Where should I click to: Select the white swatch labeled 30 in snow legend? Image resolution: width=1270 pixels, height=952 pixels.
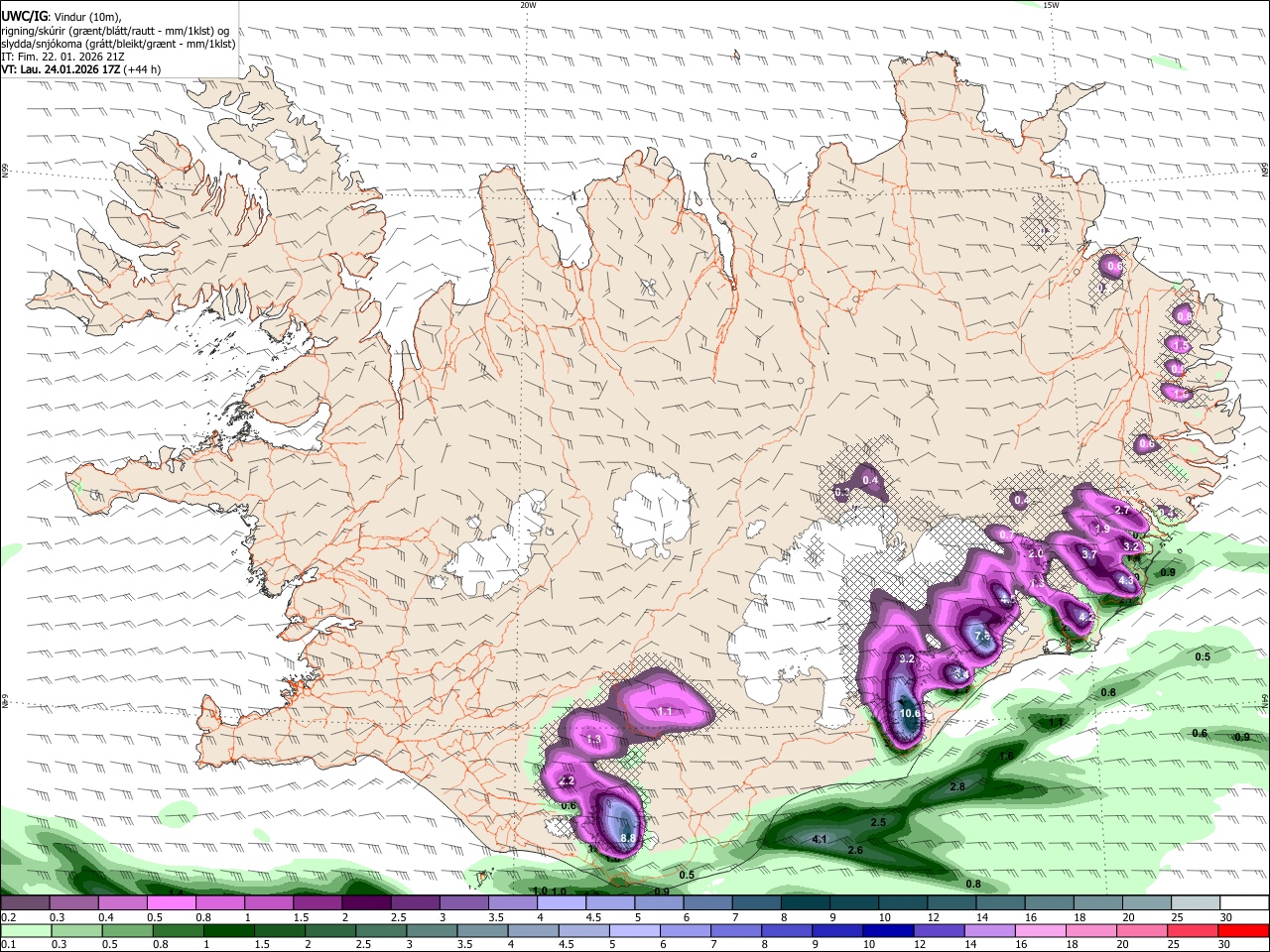click(x=1243, y=902)
